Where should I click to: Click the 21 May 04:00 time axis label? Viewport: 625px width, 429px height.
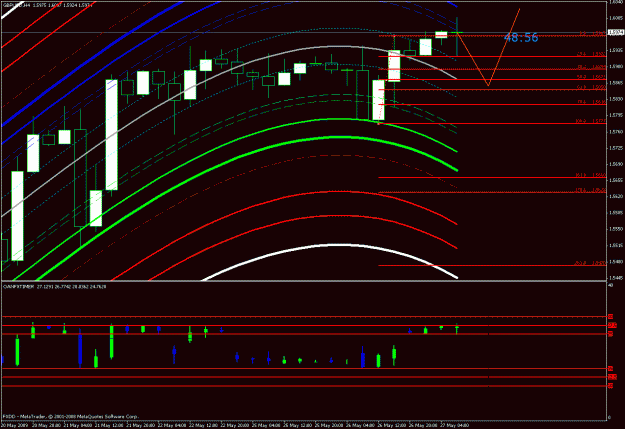tap(77, 425)
